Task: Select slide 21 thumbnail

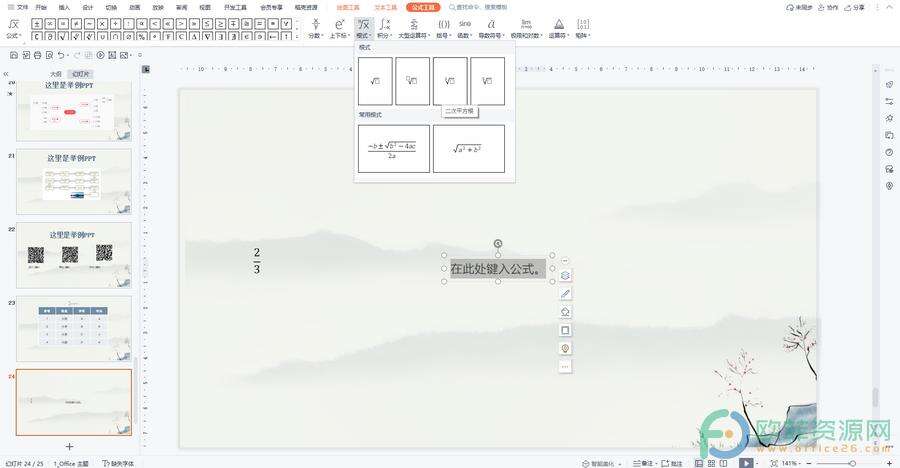Action: (x=74, y=181)
